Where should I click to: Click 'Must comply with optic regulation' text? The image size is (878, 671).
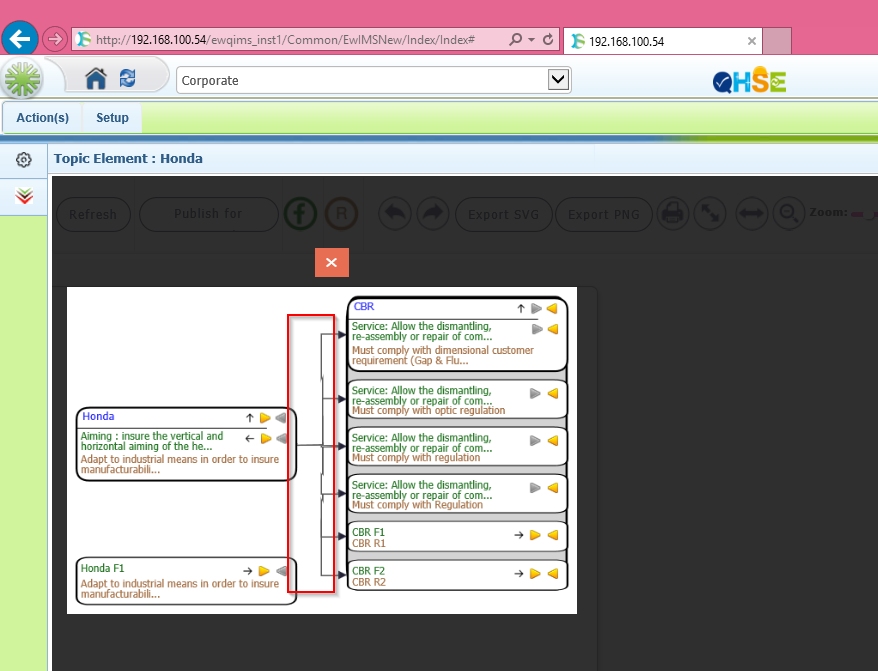pos(428,411)
